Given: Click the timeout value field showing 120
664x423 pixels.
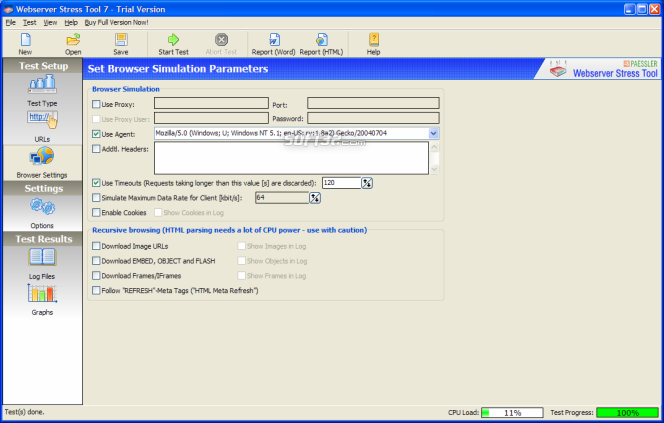Looking at the screenshot, I should pos(341,183).
